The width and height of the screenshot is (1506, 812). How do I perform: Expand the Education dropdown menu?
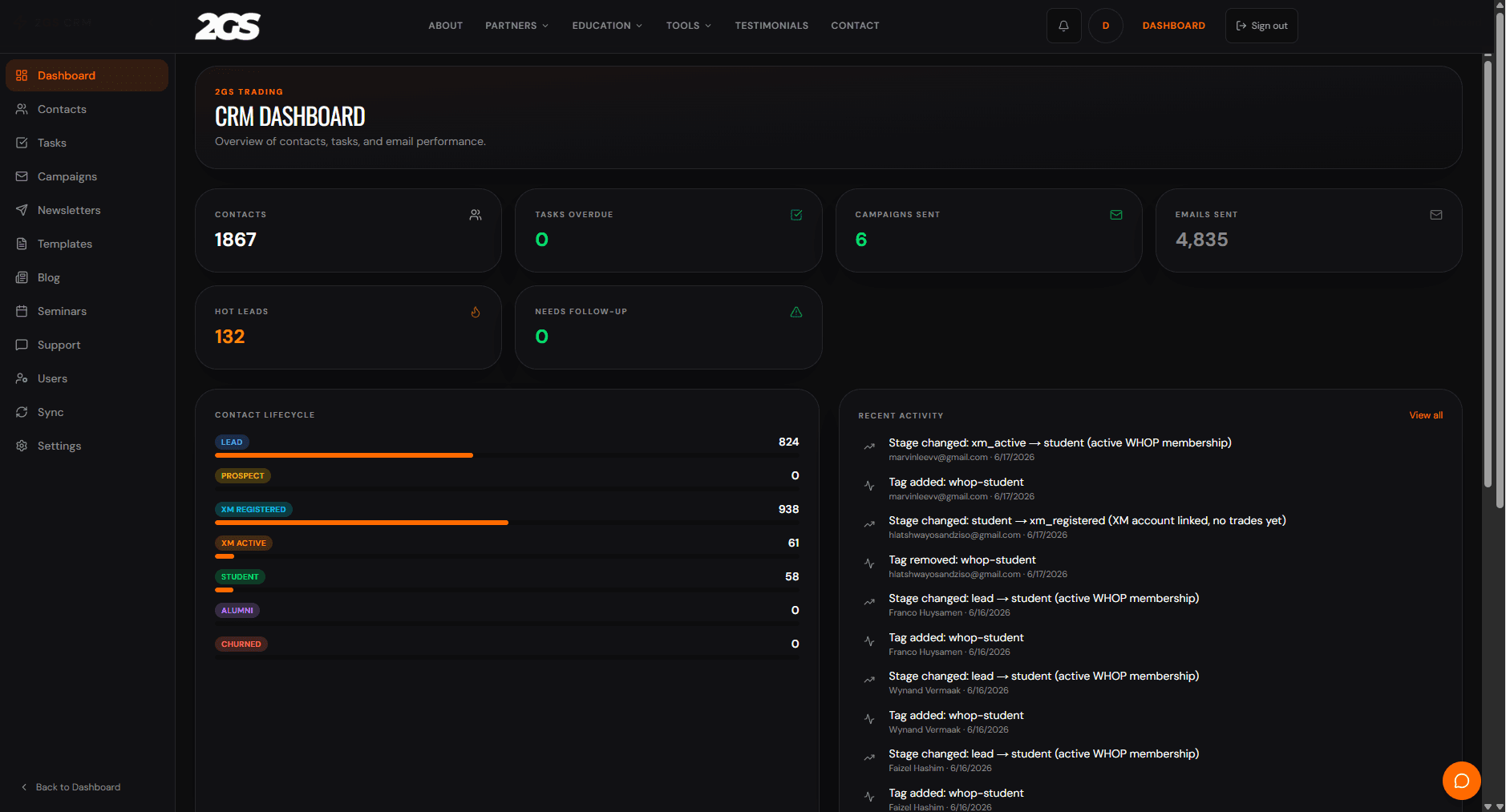[x=607, y=26]
